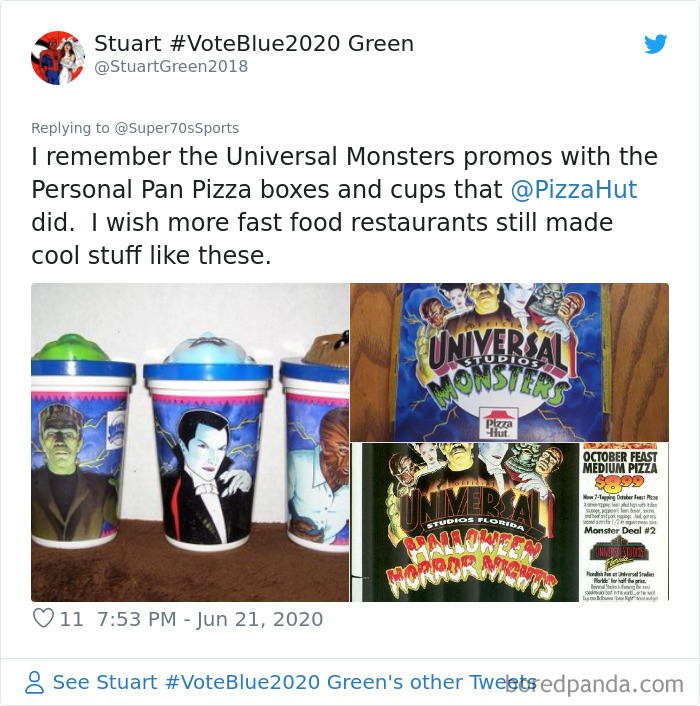Open the @Super70sSports reply handle
Image resolution: width=700 pixels, height=706 pixels.
click(176, 128)
